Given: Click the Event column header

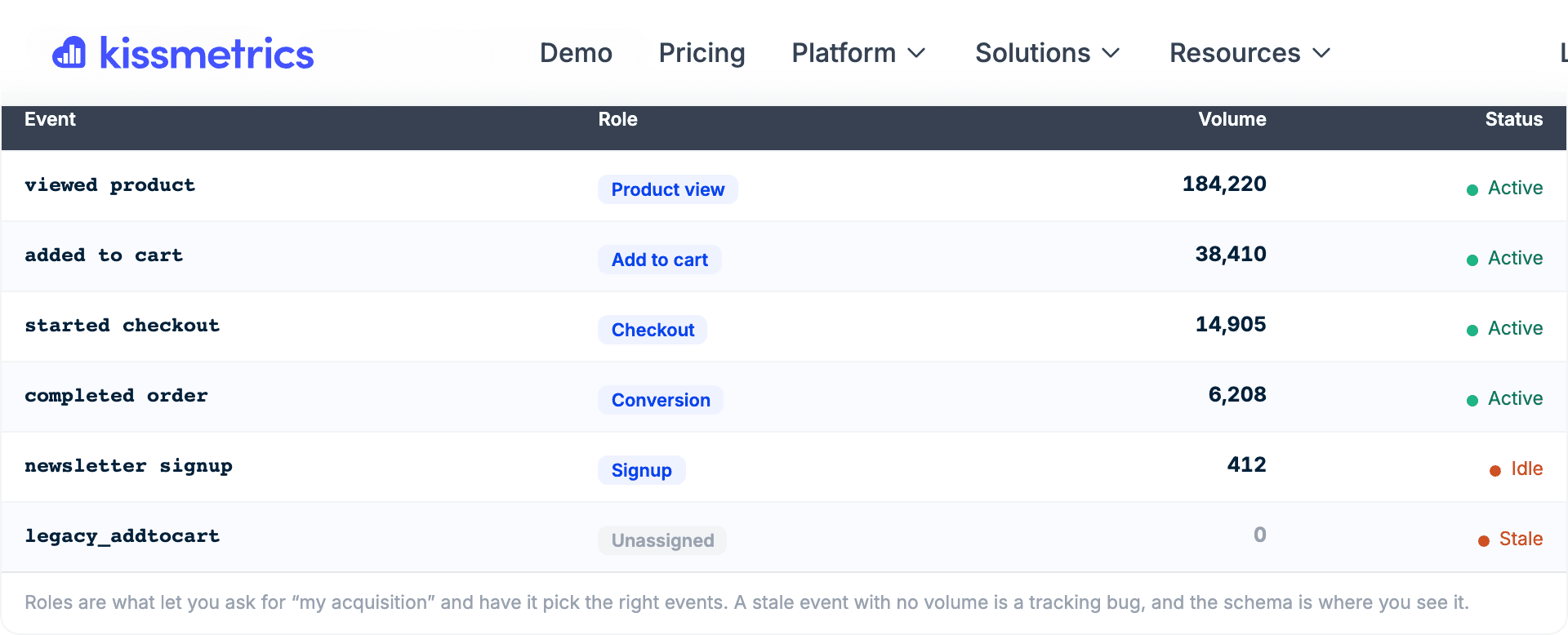Looking at the screenshot, I should pos(50,119).
